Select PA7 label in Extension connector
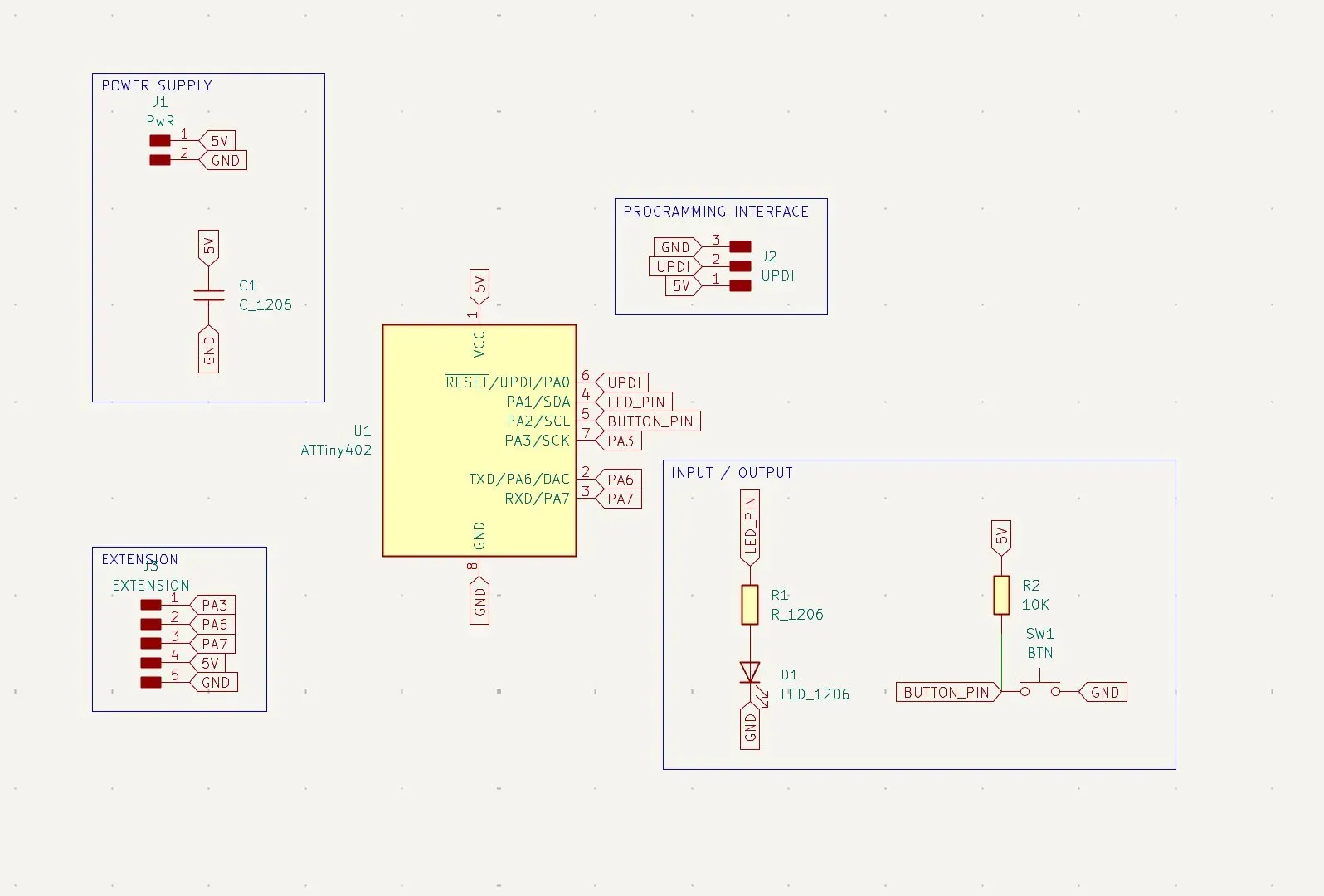This screenshot has height=896, width=1324. (x=212, y=644)
